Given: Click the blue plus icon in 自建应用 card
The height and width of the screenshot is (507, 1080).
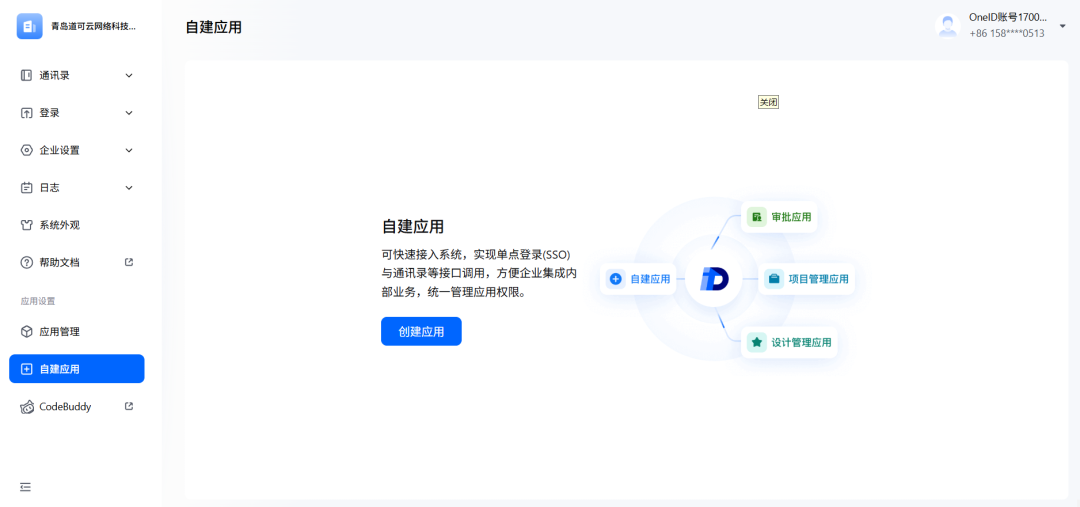Looking at the screenshot, I should 616,279.
